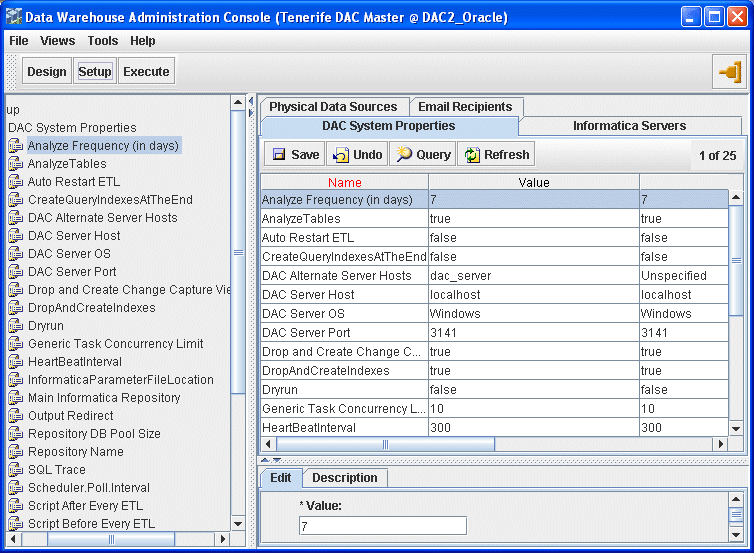Screen dimensions: 754x553
Task: Click tree panel's horizontal scroll left arrow
Action: click(13, 539)
